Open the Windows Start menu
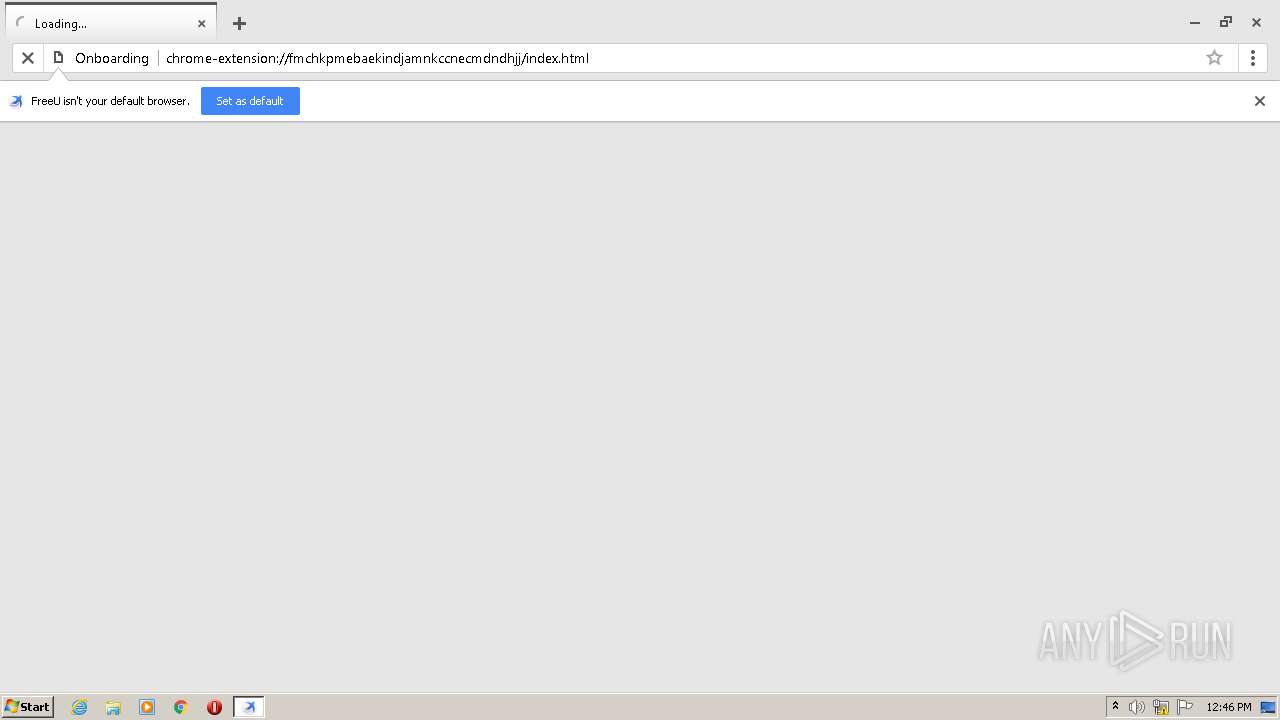 tap(28, 707)
